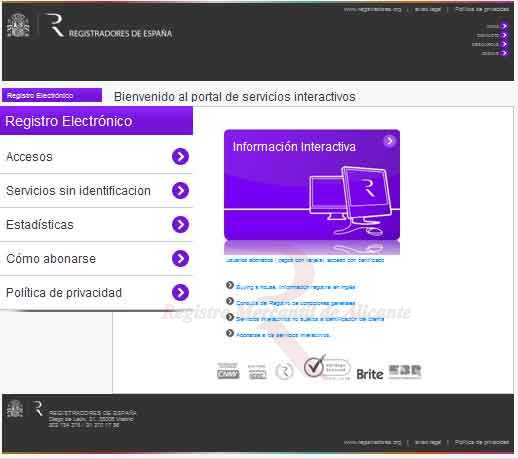The height and width of the screenshot is (459, 518).
Task: Open acceso con certificado link below banner
Action: tap(355, 260)
